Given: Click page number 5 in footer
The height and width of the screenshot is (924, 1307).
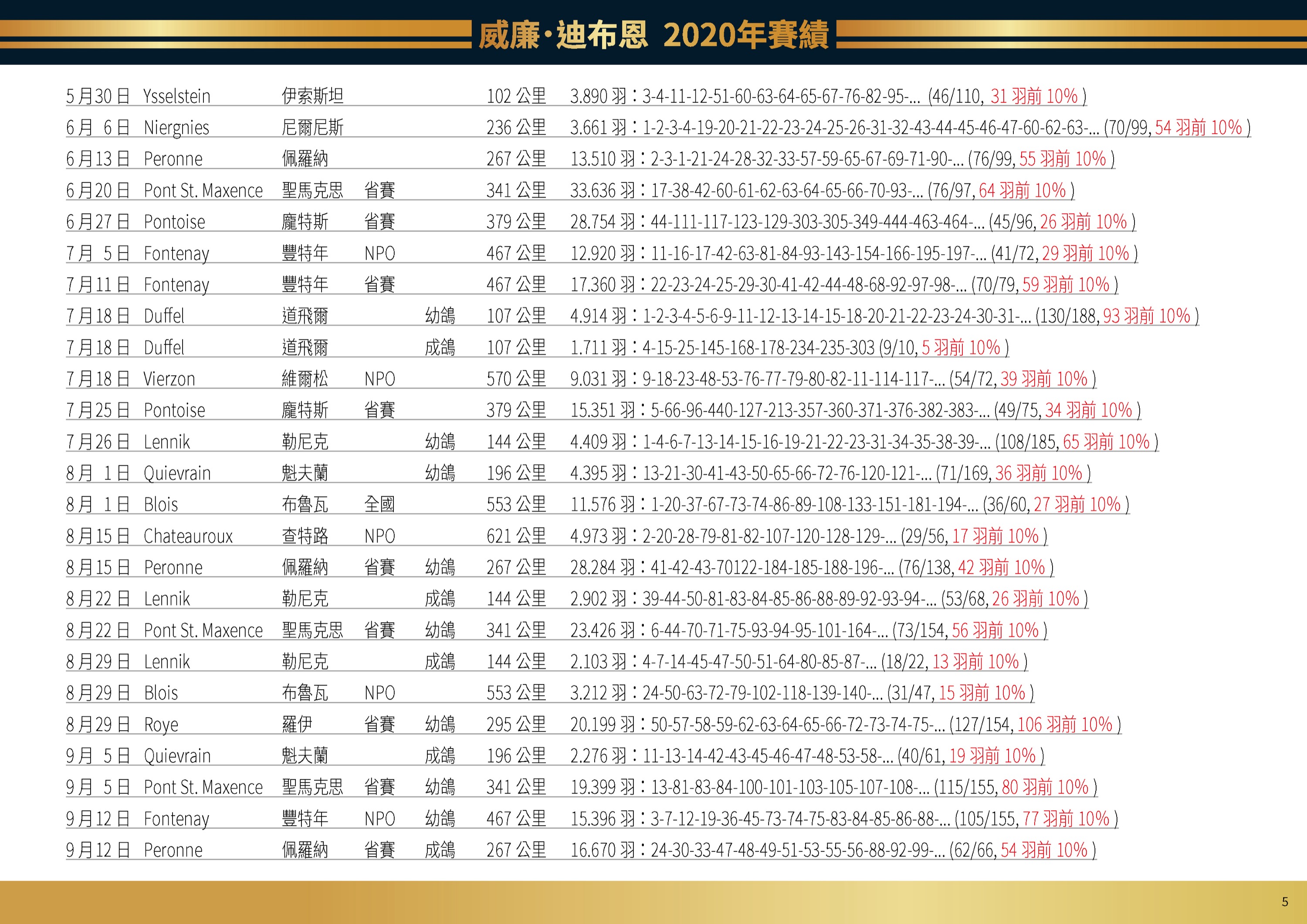Looking at the screenshot, I should (1285, 902).
